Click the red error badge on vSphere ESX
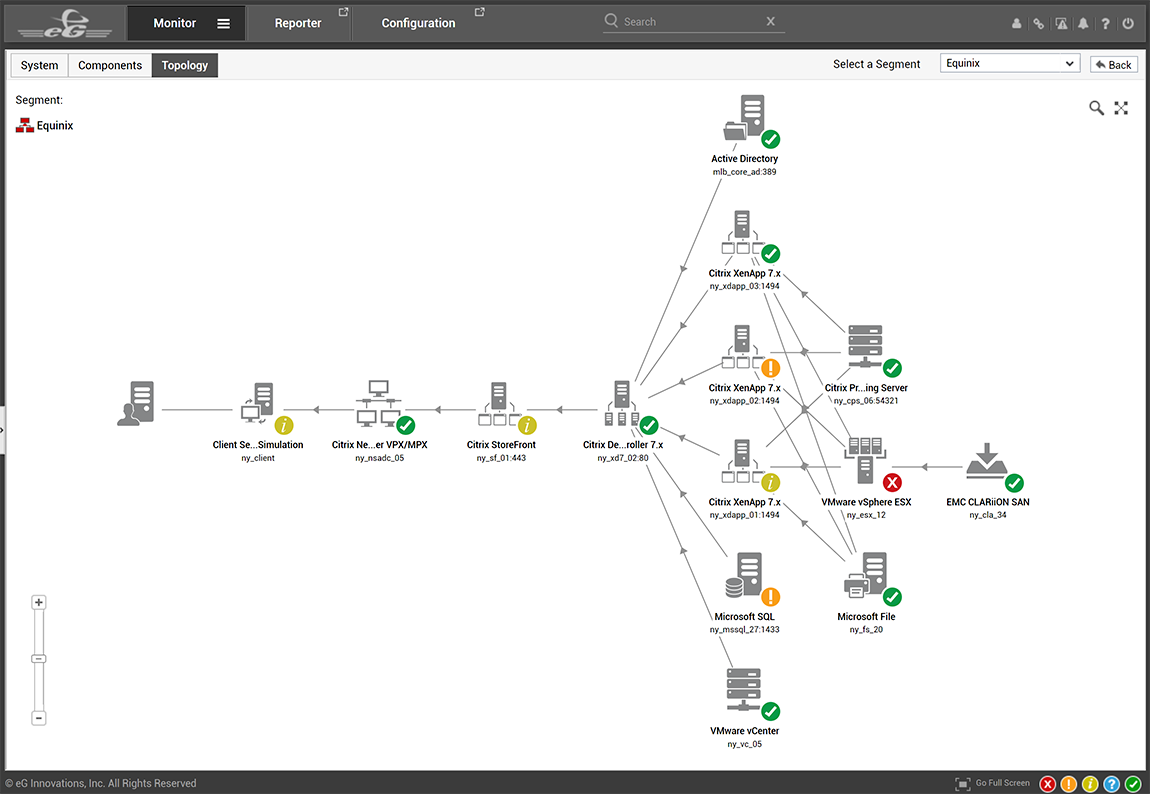This screenshot has height=794, width=1150. click(892, 482)
